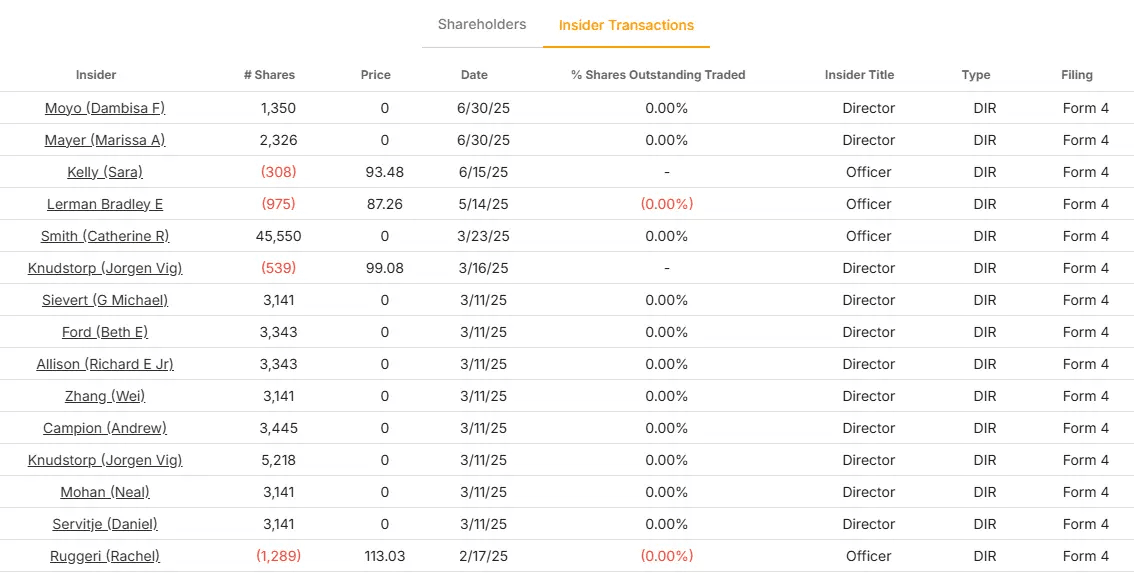This screenshot has width=1134, height=573.
Task: Open Ruggeri (Rachel) insider link
Action: point(105,556)
